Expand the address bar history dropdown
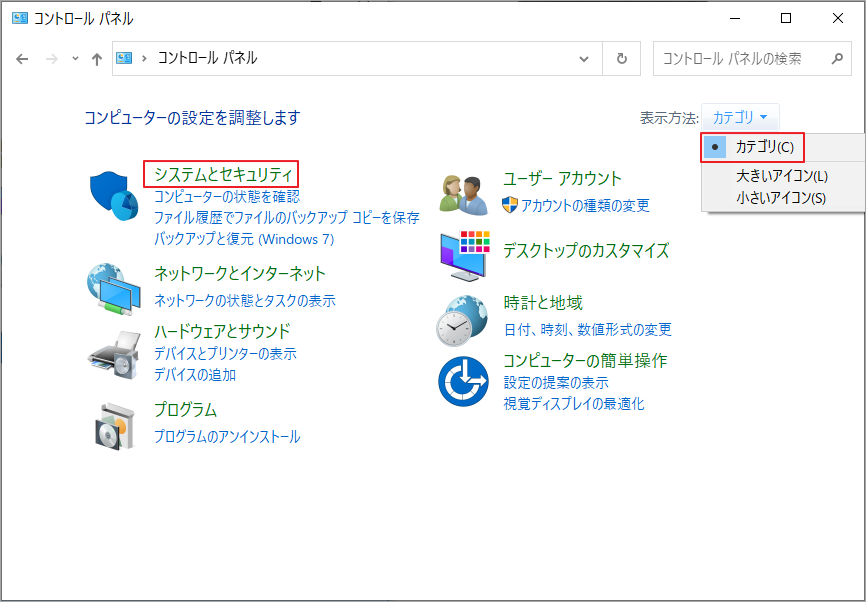Image resolution: width=866 pixels, height=602 pixels. [x=584, y=59]
